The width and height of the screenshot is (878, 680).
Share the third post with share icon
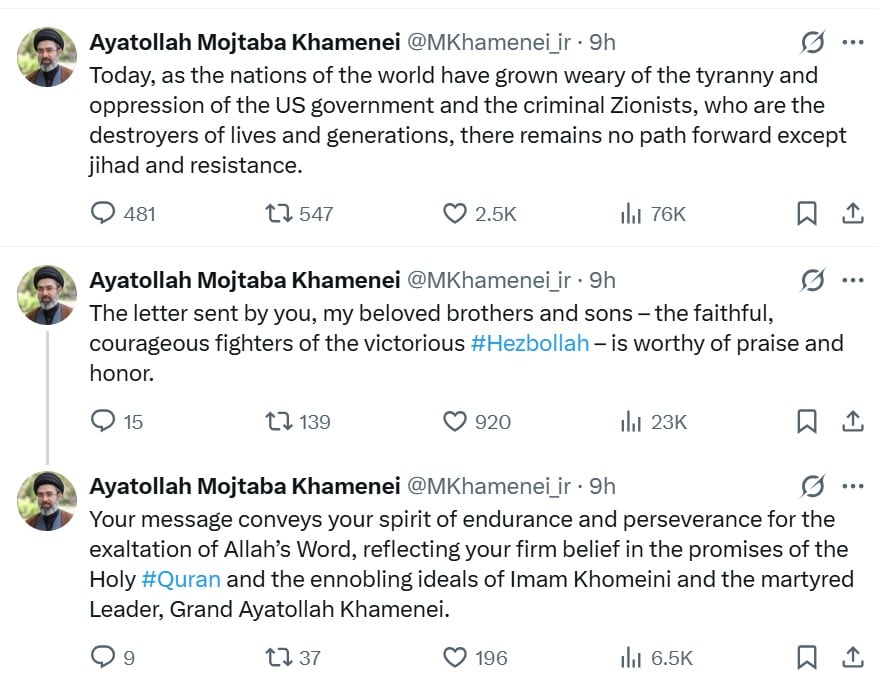[x=853, y=657]
